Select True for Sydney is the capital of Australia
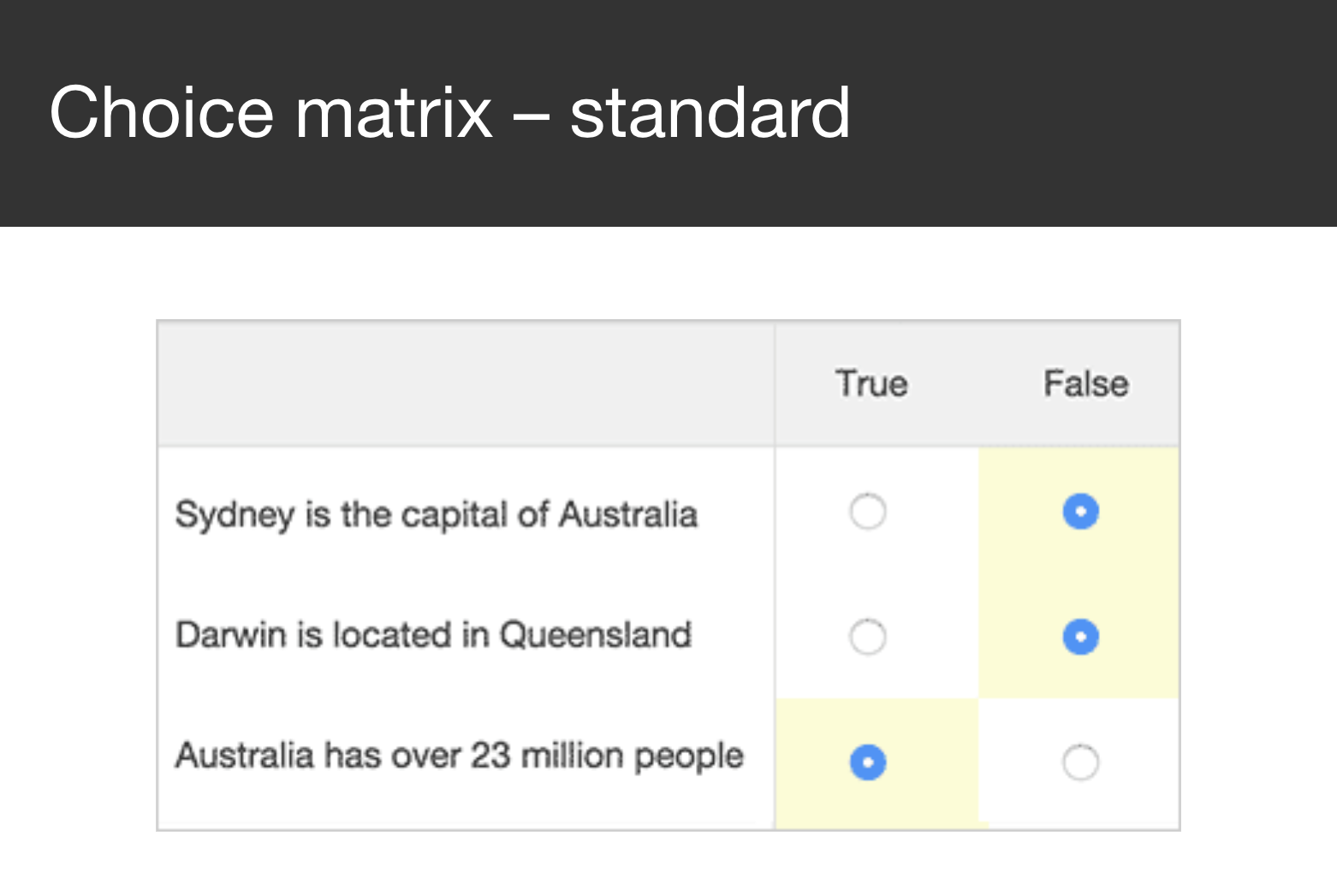1337x896 pixels. [x=868, y=512]
